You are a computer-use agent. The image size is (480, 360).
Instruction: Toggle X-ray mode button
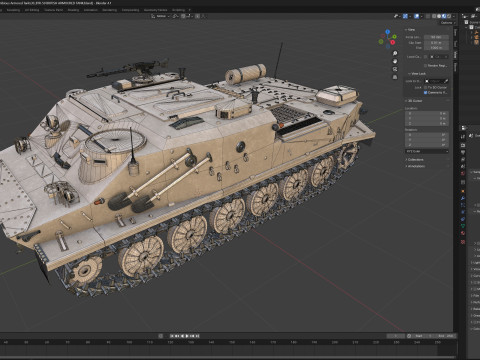point(428,16)
